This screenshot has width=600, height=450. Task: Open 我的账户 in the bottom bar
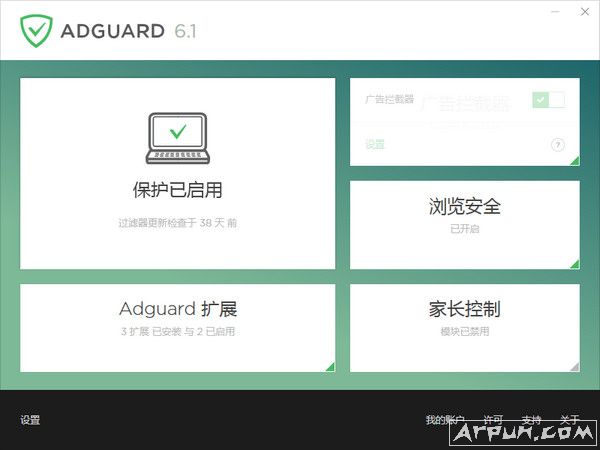point(445,420)
